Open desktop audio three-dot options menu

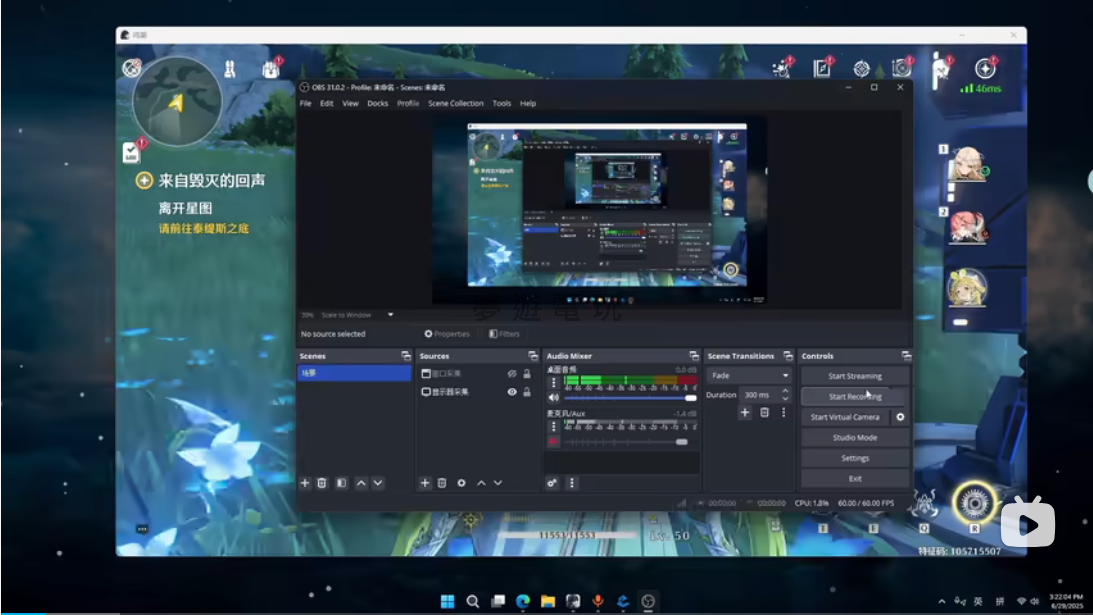[x=553, y=383]
